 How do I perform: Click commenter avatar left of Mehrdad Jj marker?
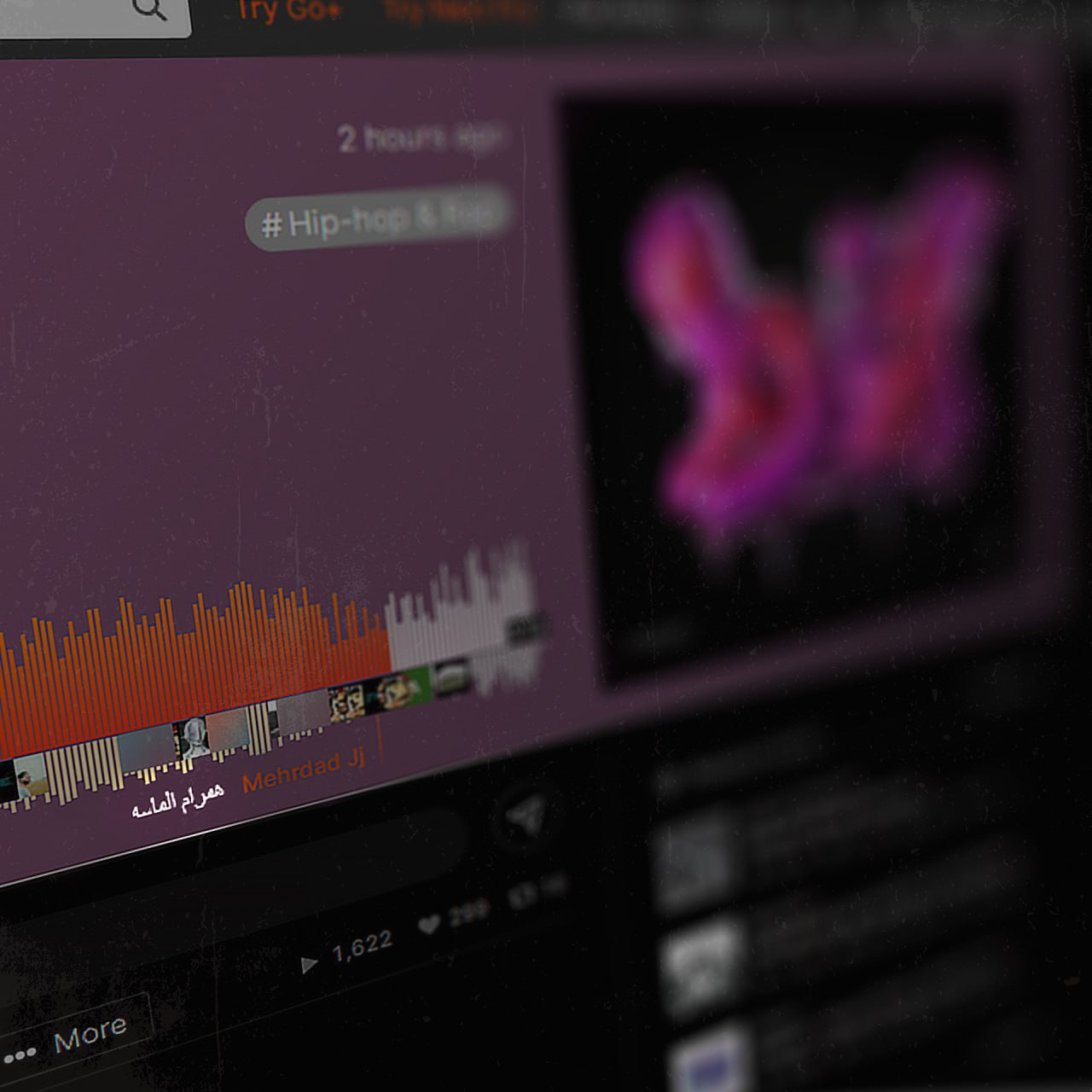click(x=346, y=704)
